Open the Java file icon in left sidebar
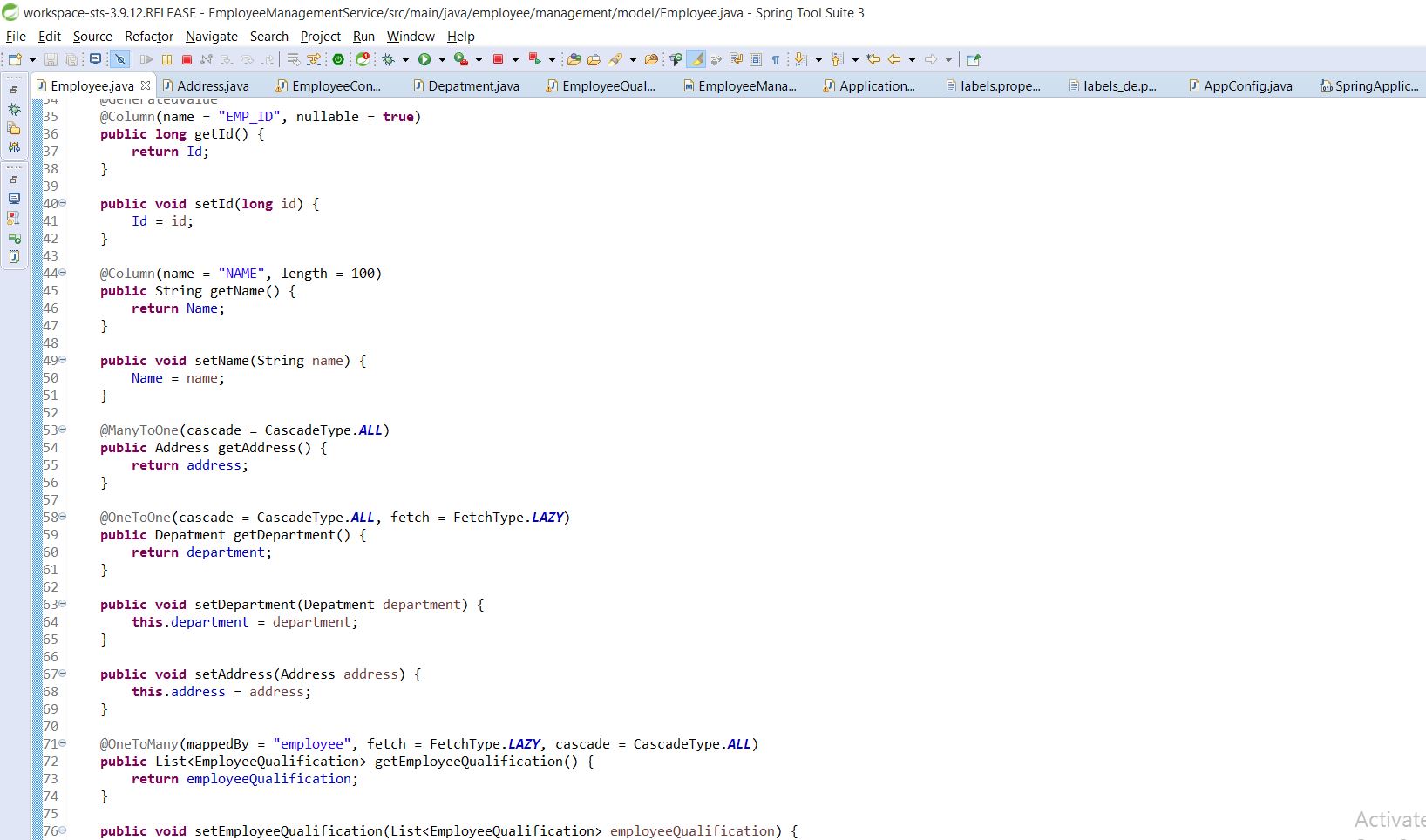 coord(14,256)
